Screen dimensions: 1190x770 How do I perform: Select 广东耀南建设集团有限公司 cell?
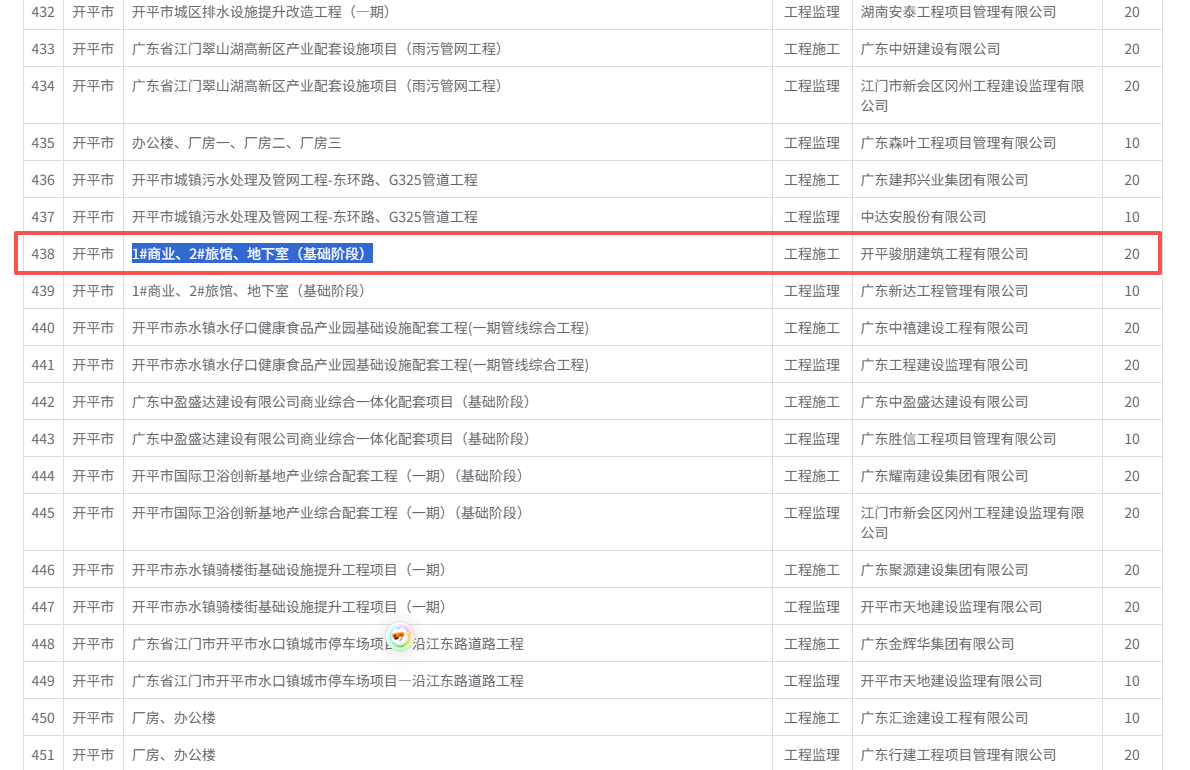click(944, 476)
